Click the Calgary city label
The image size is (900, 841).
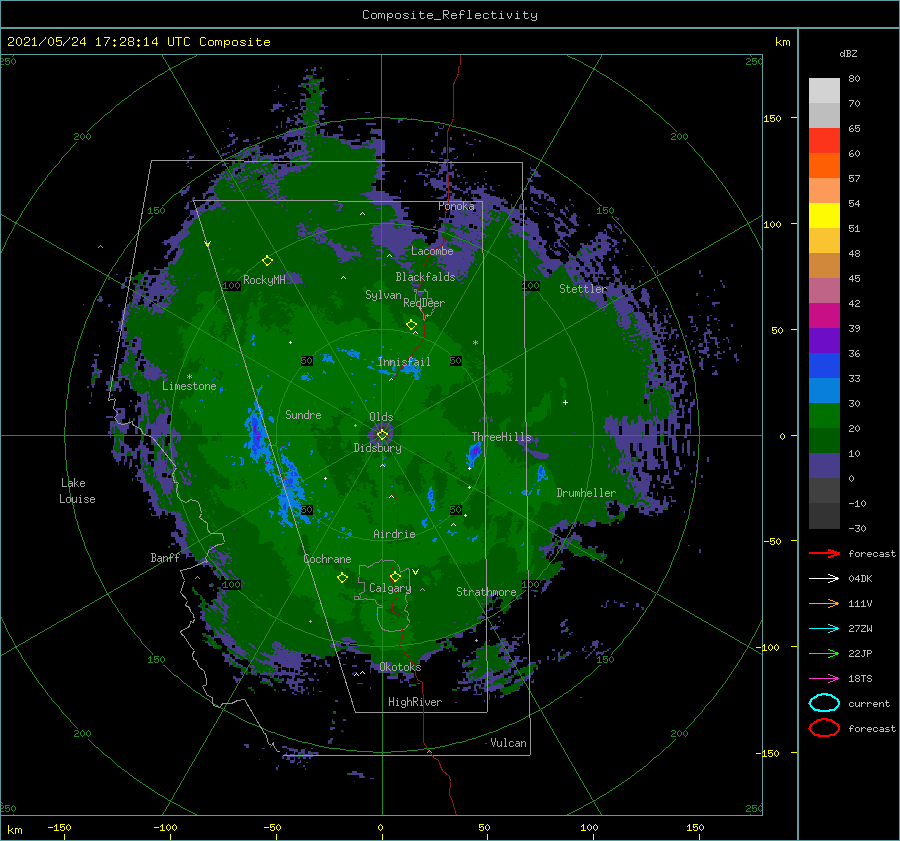pos(390,588)
